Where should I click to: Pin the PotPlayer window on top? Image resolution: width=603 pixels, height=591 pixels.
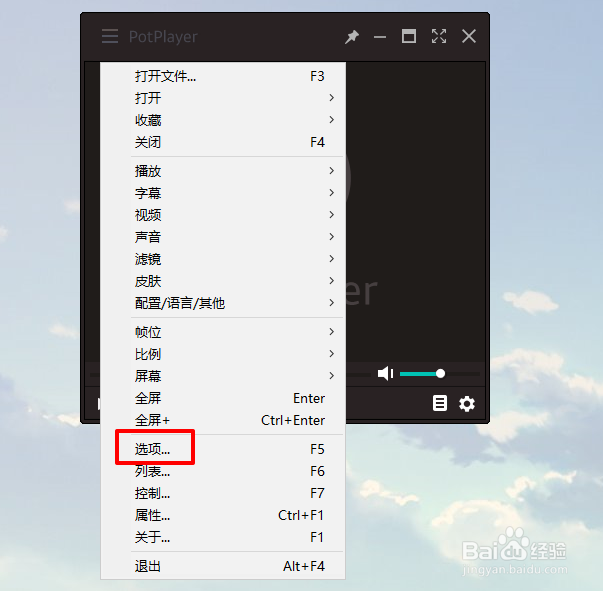pos(351,37)
